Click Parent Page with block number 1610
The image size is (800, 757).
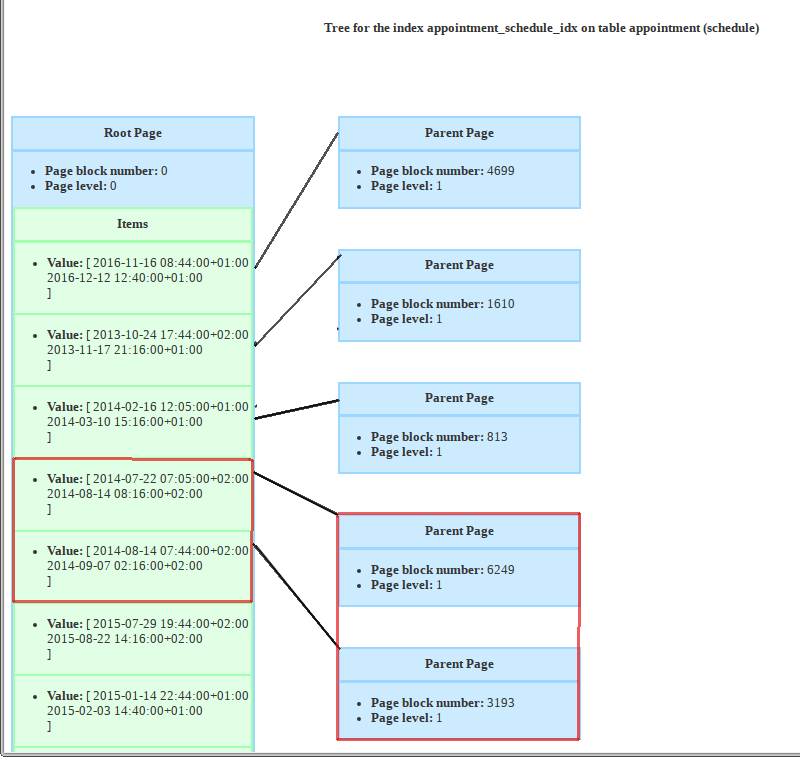point(459,295)
